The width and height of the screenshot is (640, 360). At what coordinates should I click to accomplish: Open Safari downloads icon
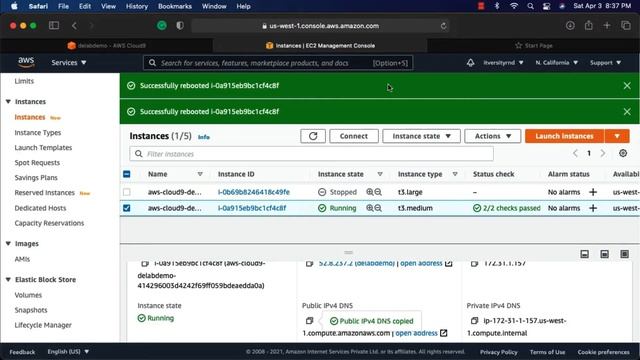pyautogui.click(x=570, y=25)
